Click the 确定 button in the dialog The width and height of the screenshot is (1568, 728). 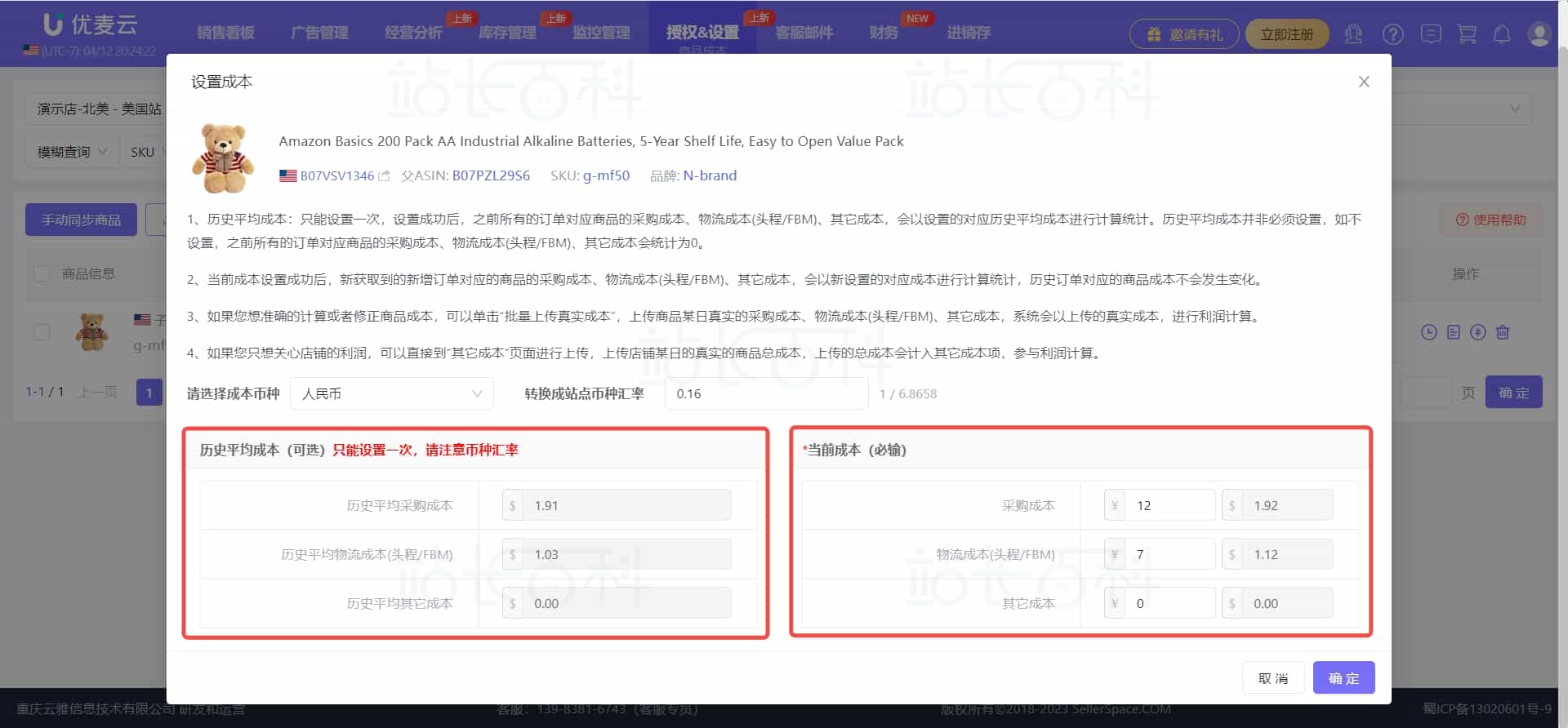(x=1343, y=677)
